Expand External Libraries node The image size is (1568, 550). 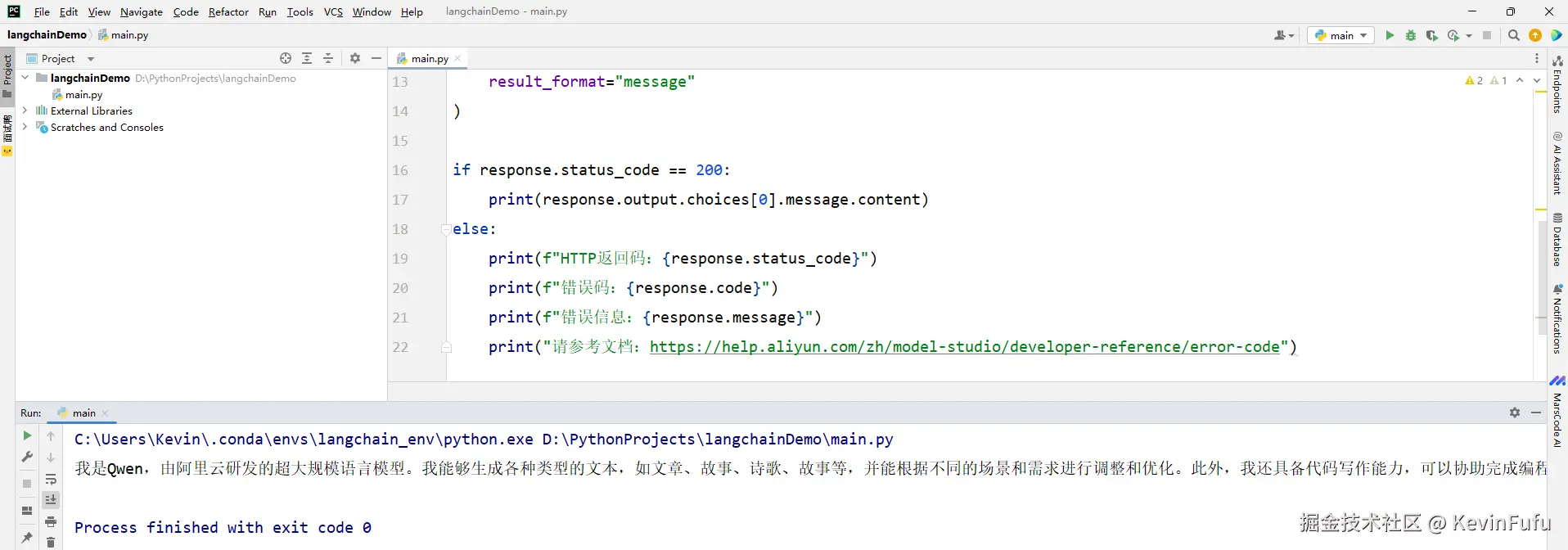click(25, 110)
